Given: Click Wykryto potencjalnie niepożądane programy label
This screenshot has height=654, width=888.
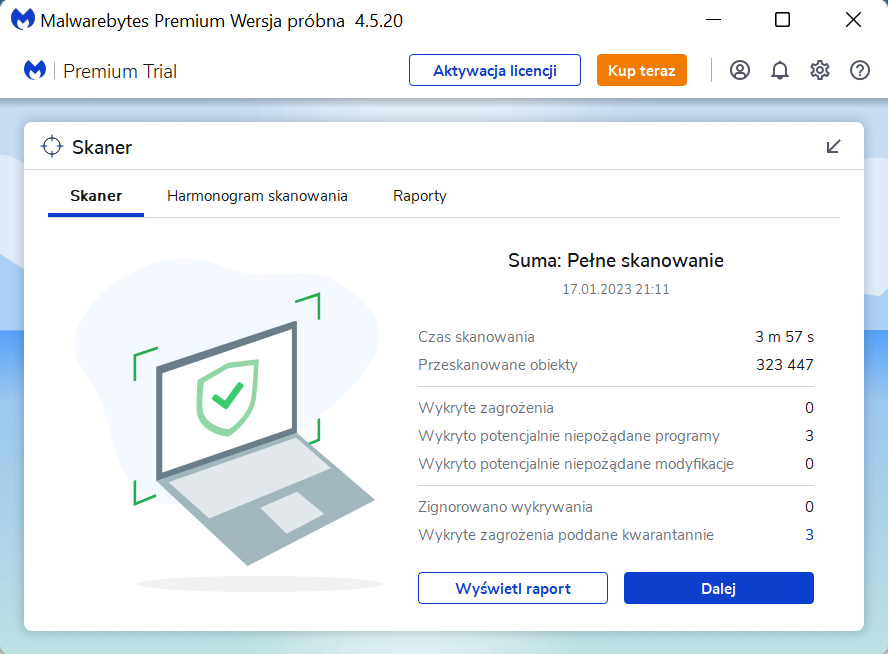Looking at the screenshot, I should 569,436.
